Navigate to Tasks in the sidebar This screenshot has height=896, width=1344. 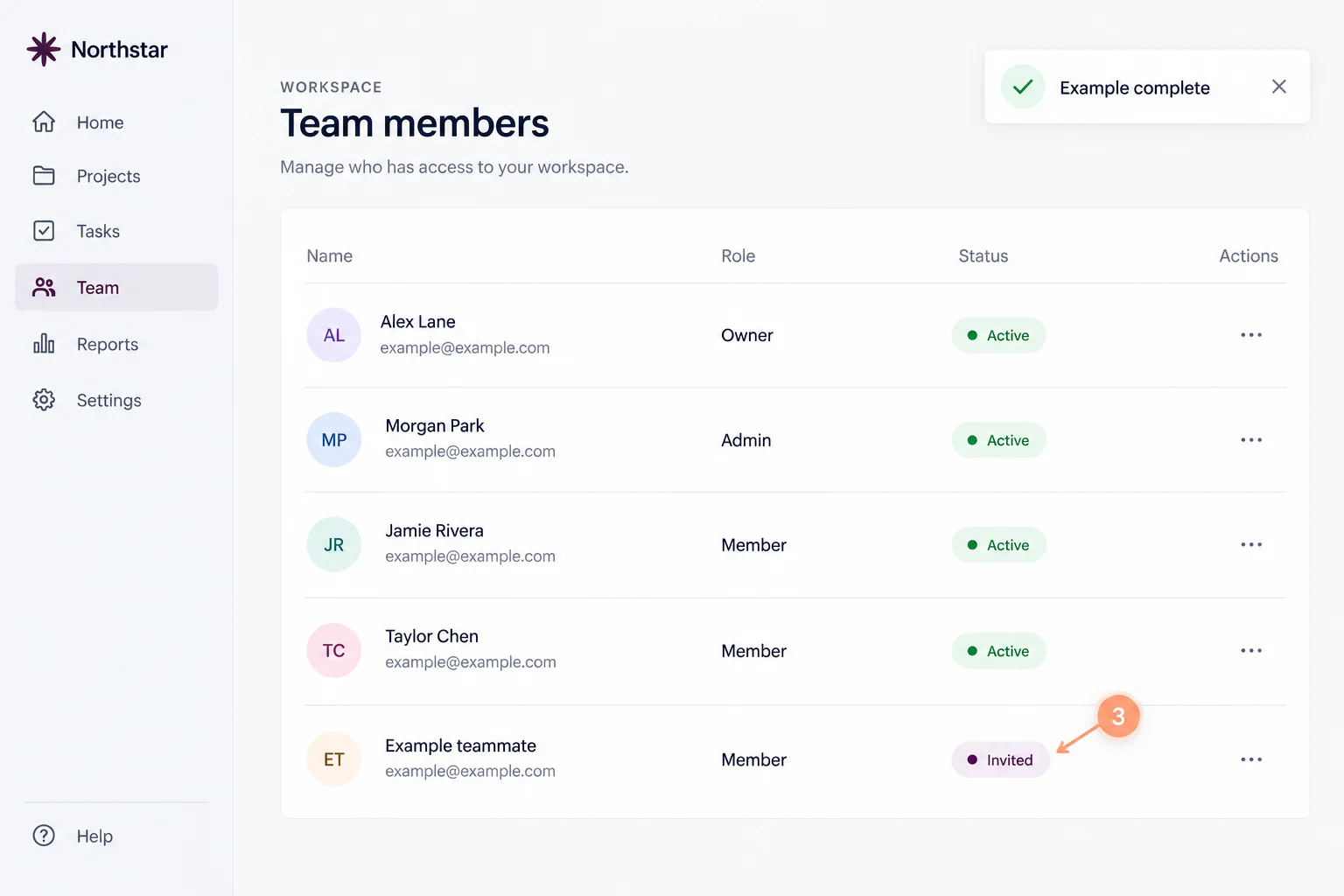(116, 231)
